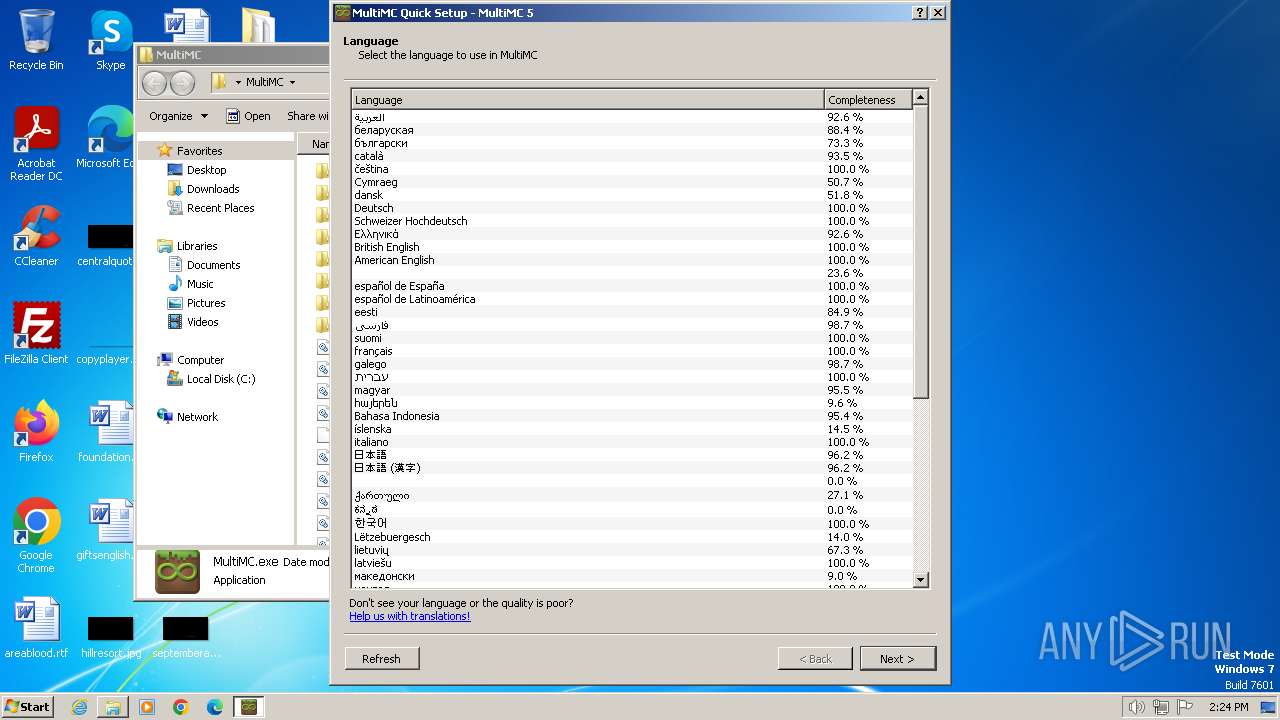1280x720 pixels.
Task: Click the volume speaker tray icon
Action: click(x=1136, y=707)
